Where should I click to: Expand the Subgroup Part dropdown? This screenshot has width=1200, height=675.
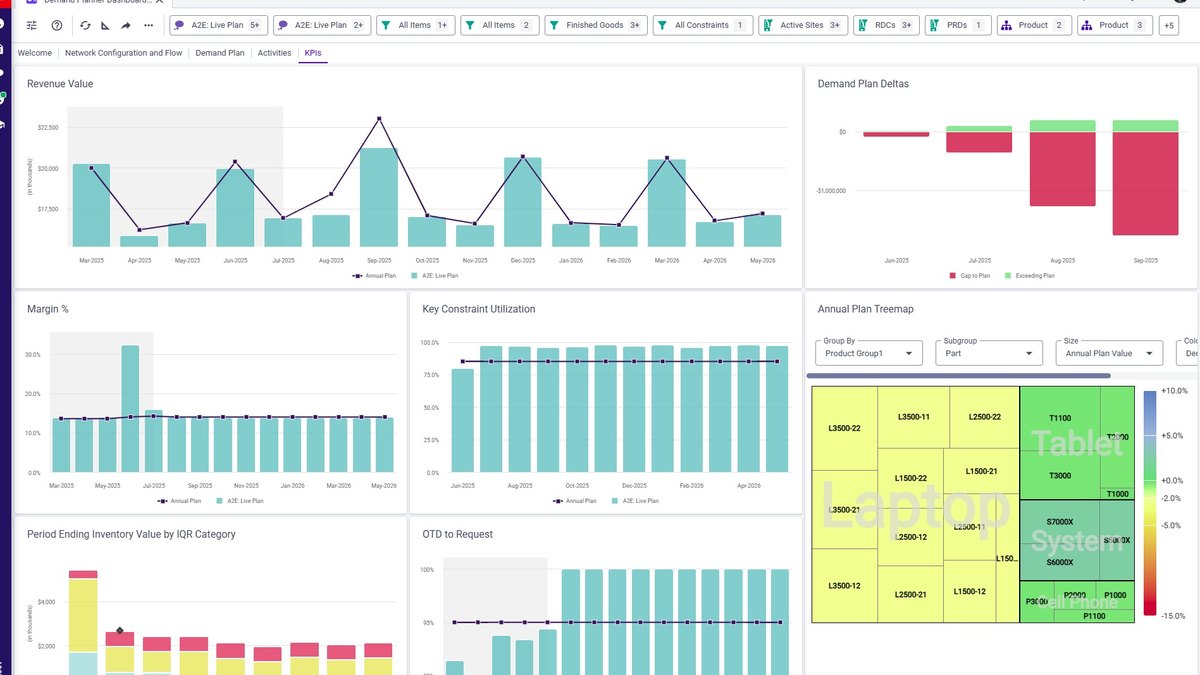(989, 352)
